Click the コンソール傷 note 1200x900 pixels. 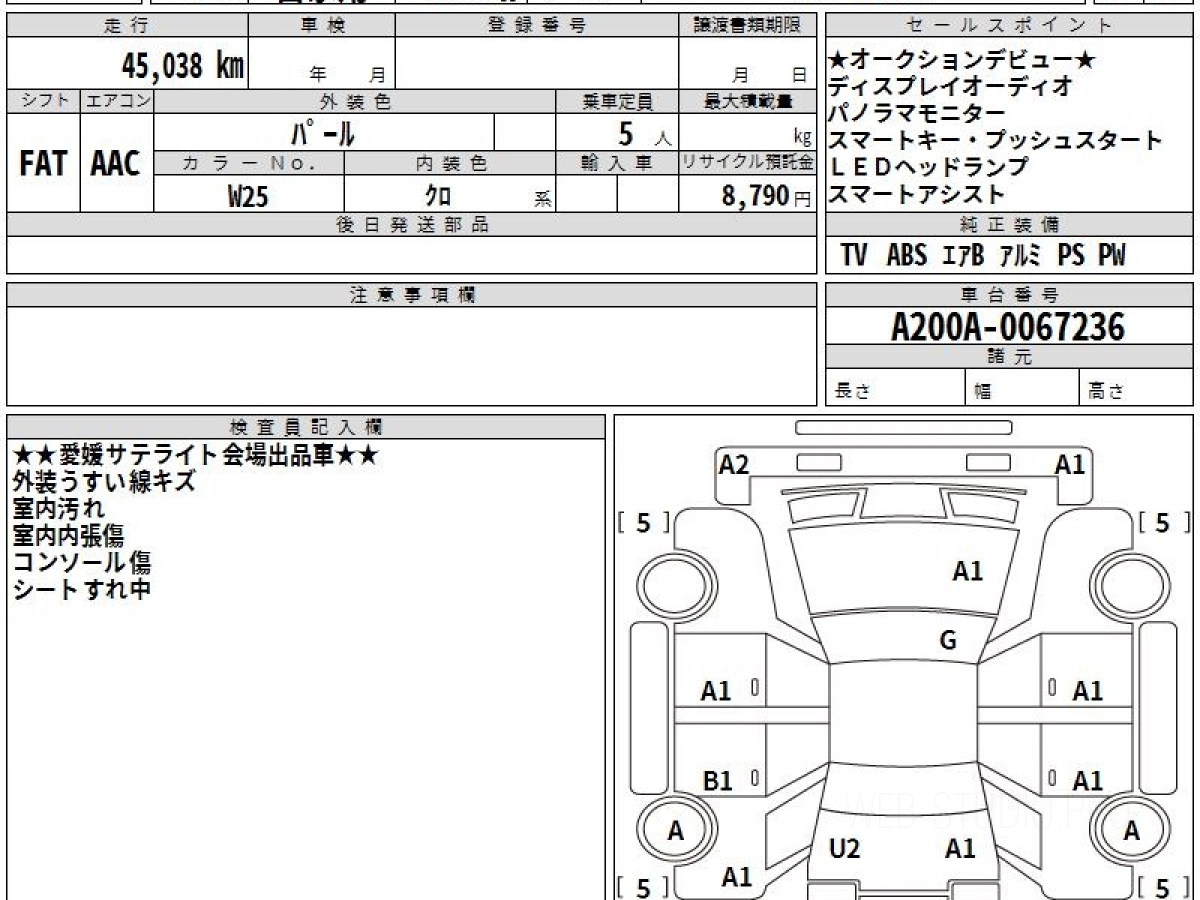[x=82, y=563]
